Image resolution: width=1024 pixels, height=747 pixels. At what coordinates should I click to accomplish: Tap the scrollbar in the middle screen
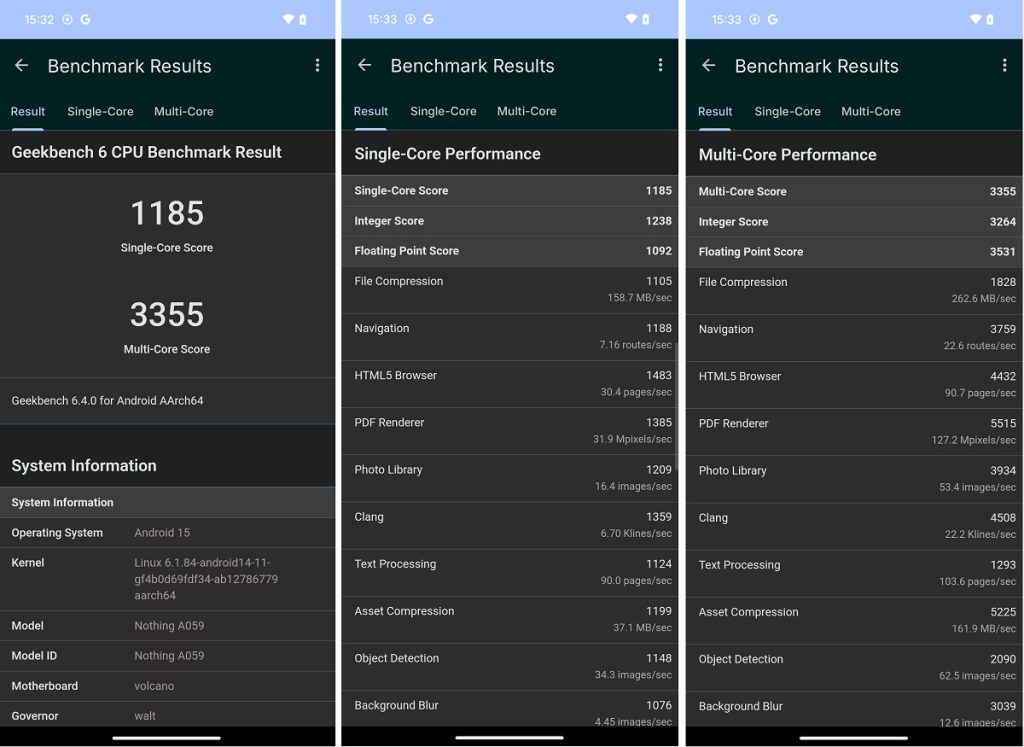676,405
